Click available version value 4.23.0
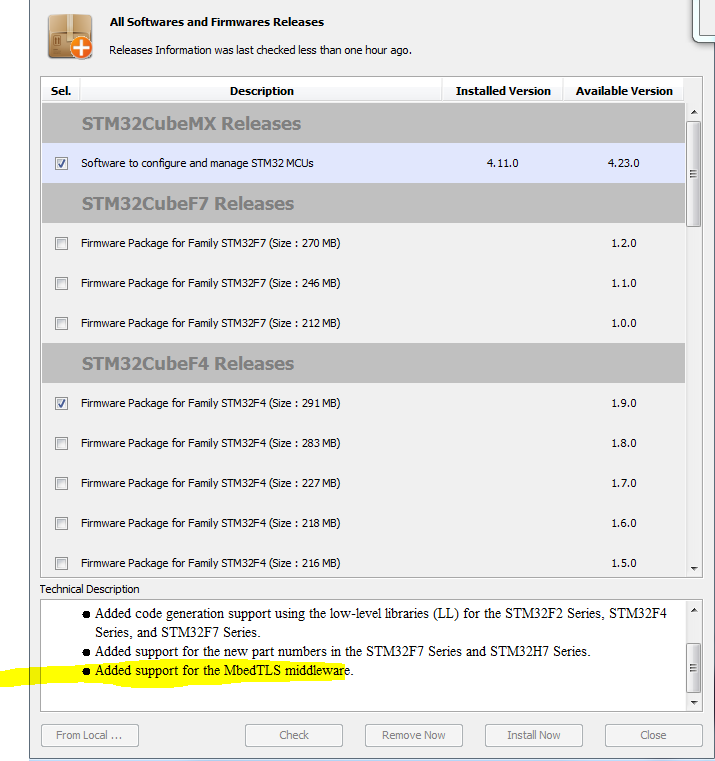 (x=623, y=163)
